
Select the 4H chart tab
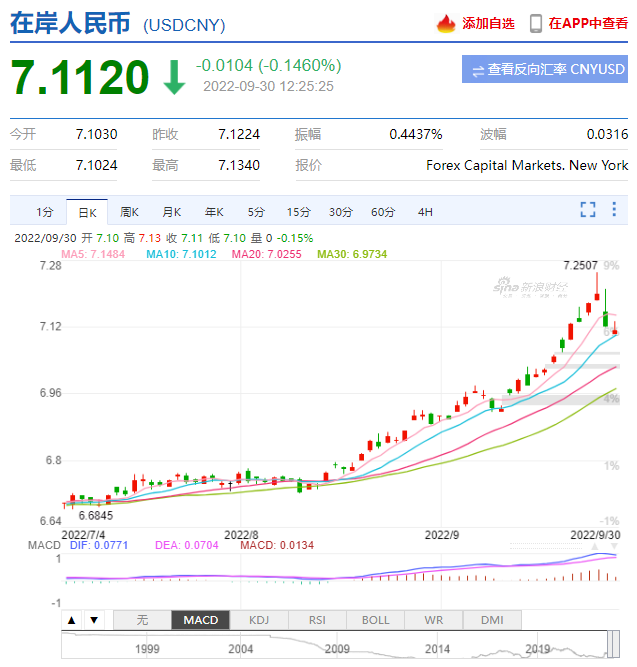(425, 211)
